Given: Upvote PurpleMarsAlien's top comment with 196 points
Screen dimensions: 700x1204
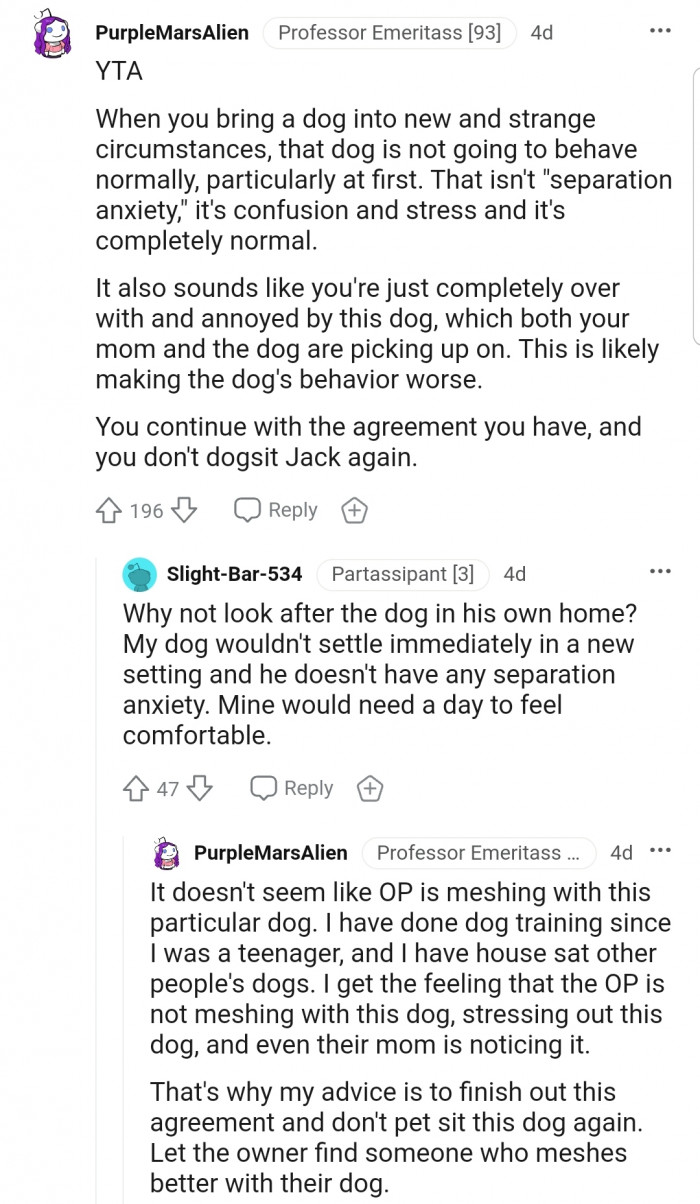Looking at the screenshot, I should click(108, 511).
